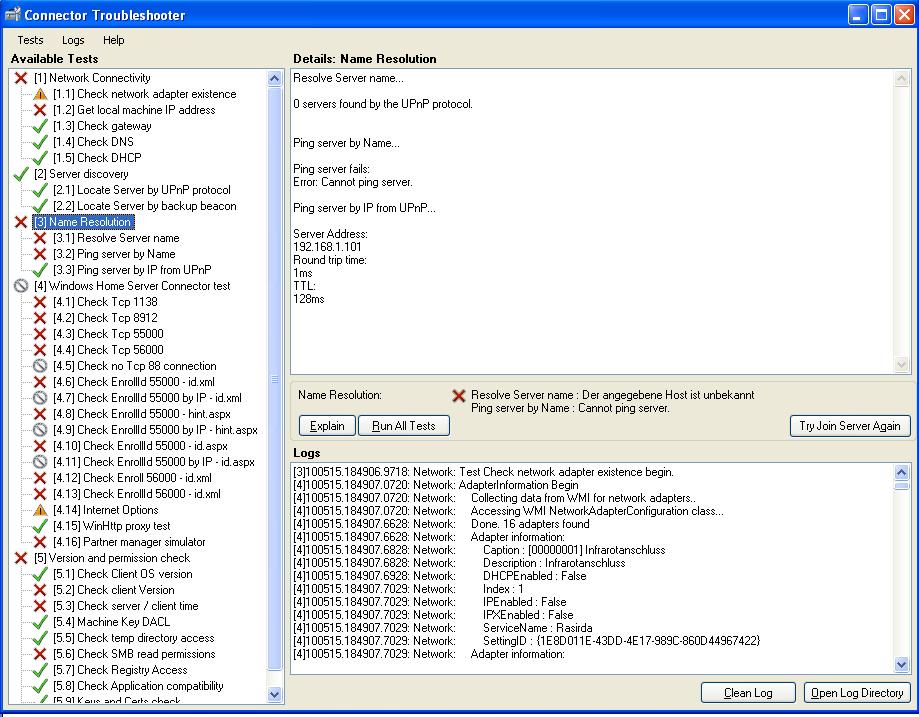Click the warning icon beside Internet Options
This screenshot has width=919, height=717.
tap(40, 510)
